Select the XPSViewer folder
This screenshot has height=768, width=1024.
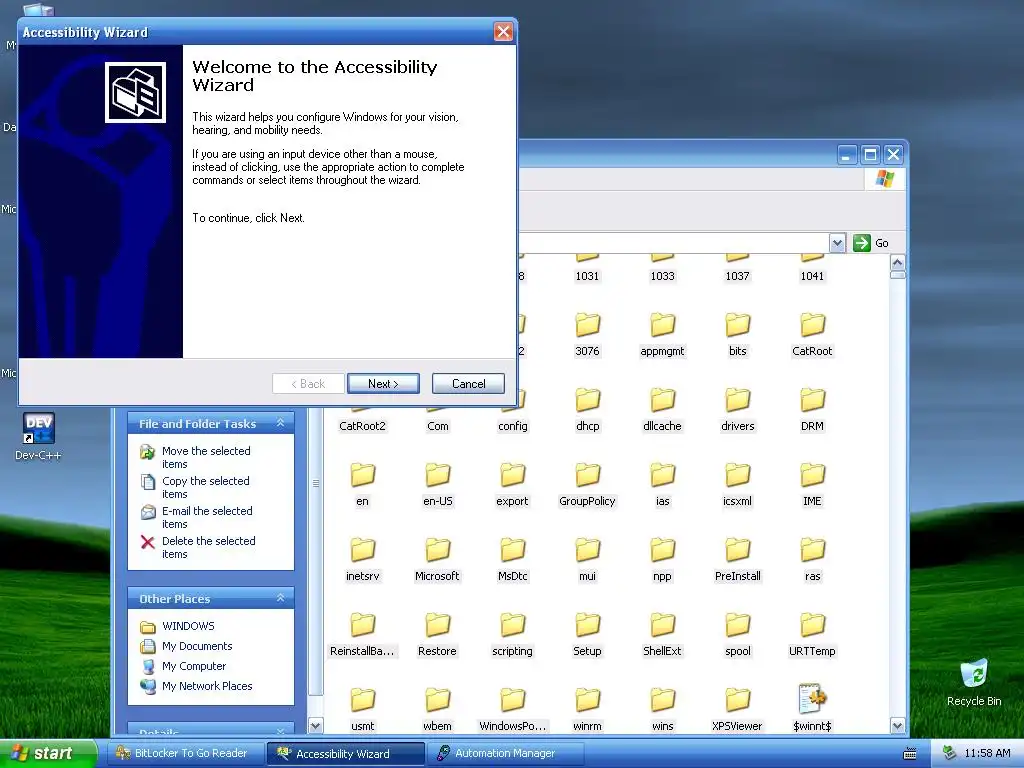[737, 709]
